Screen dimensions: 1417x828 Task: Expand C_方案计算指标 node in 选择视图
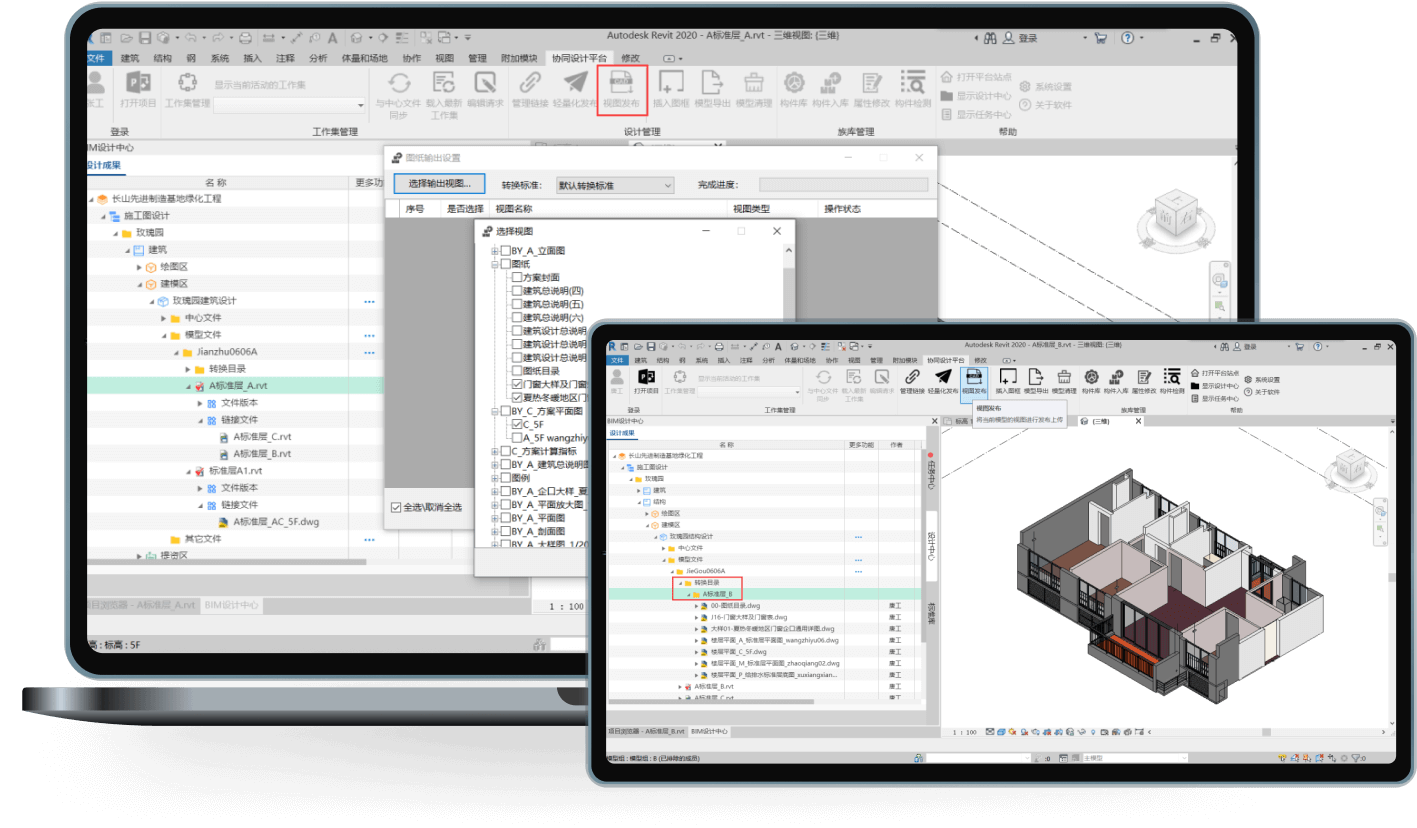(494, 451)
